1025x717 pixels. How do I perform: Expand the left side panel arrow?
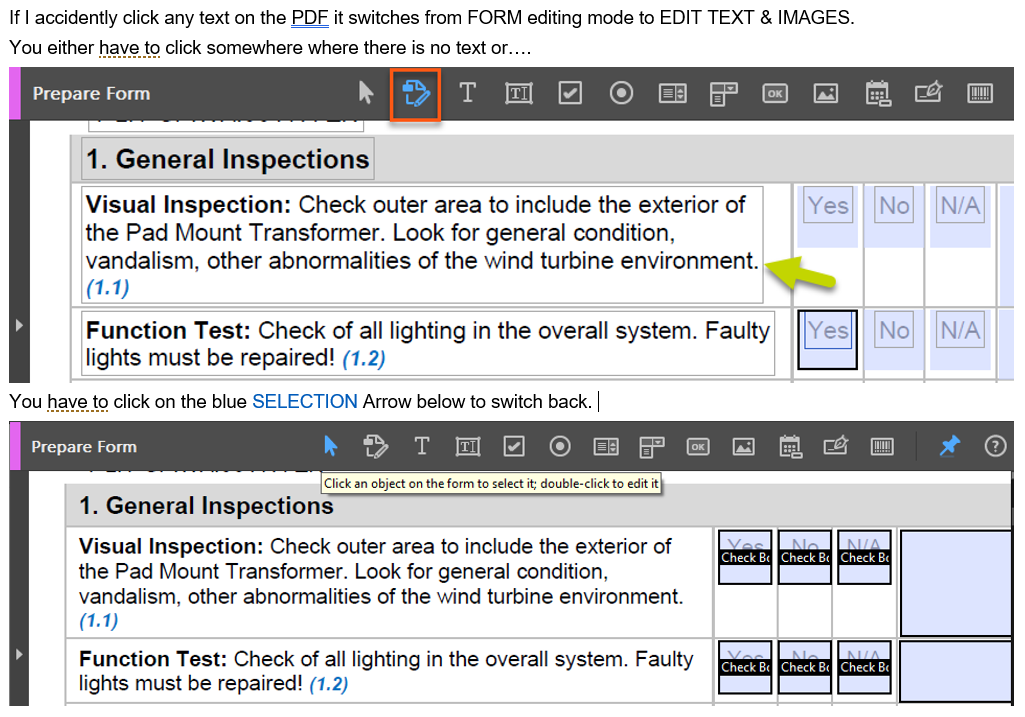(17, 324)
